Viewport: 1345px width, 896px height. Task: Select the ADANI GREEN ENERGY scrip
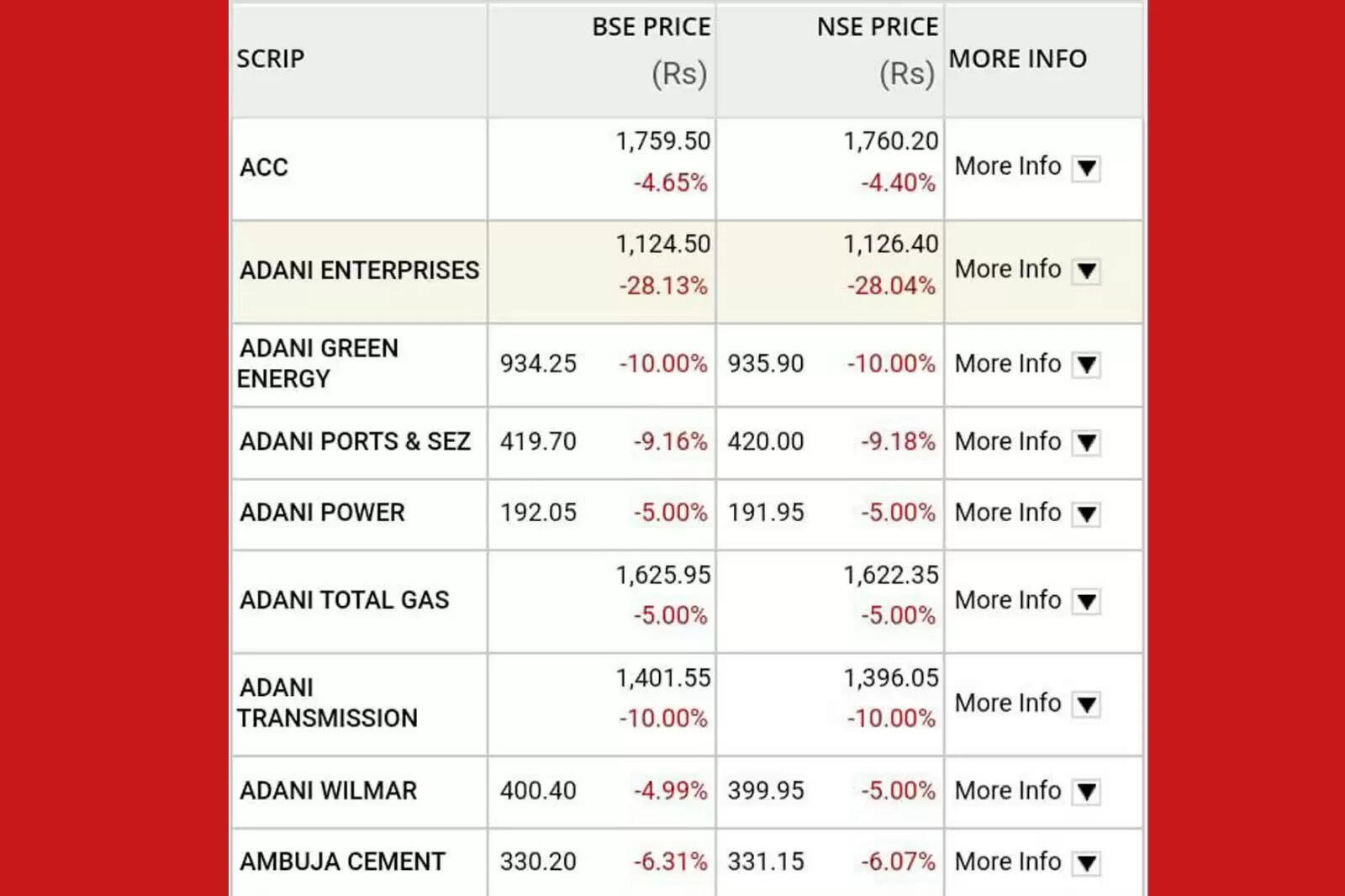click(x=319, y=363)
